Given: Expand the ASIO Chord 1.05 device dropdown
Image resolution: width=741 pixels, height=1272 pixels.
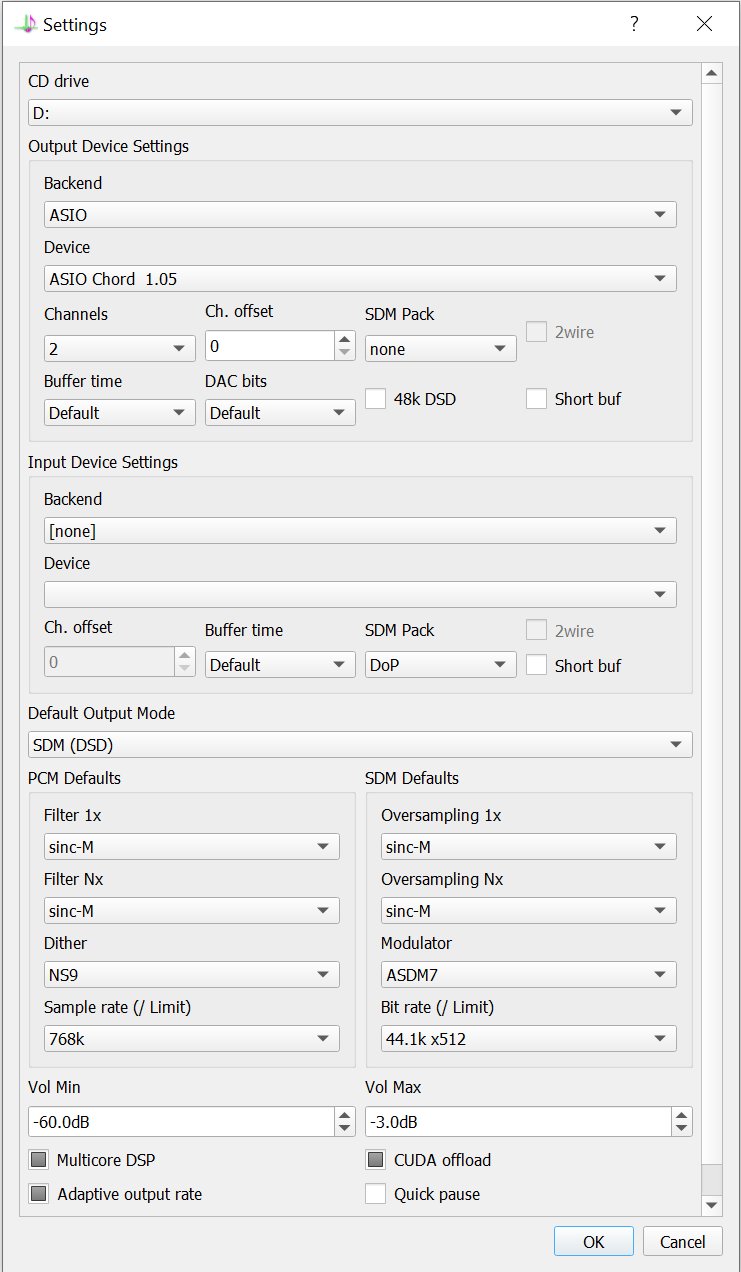Looking at the screenshot, I should tap(360, 278).
